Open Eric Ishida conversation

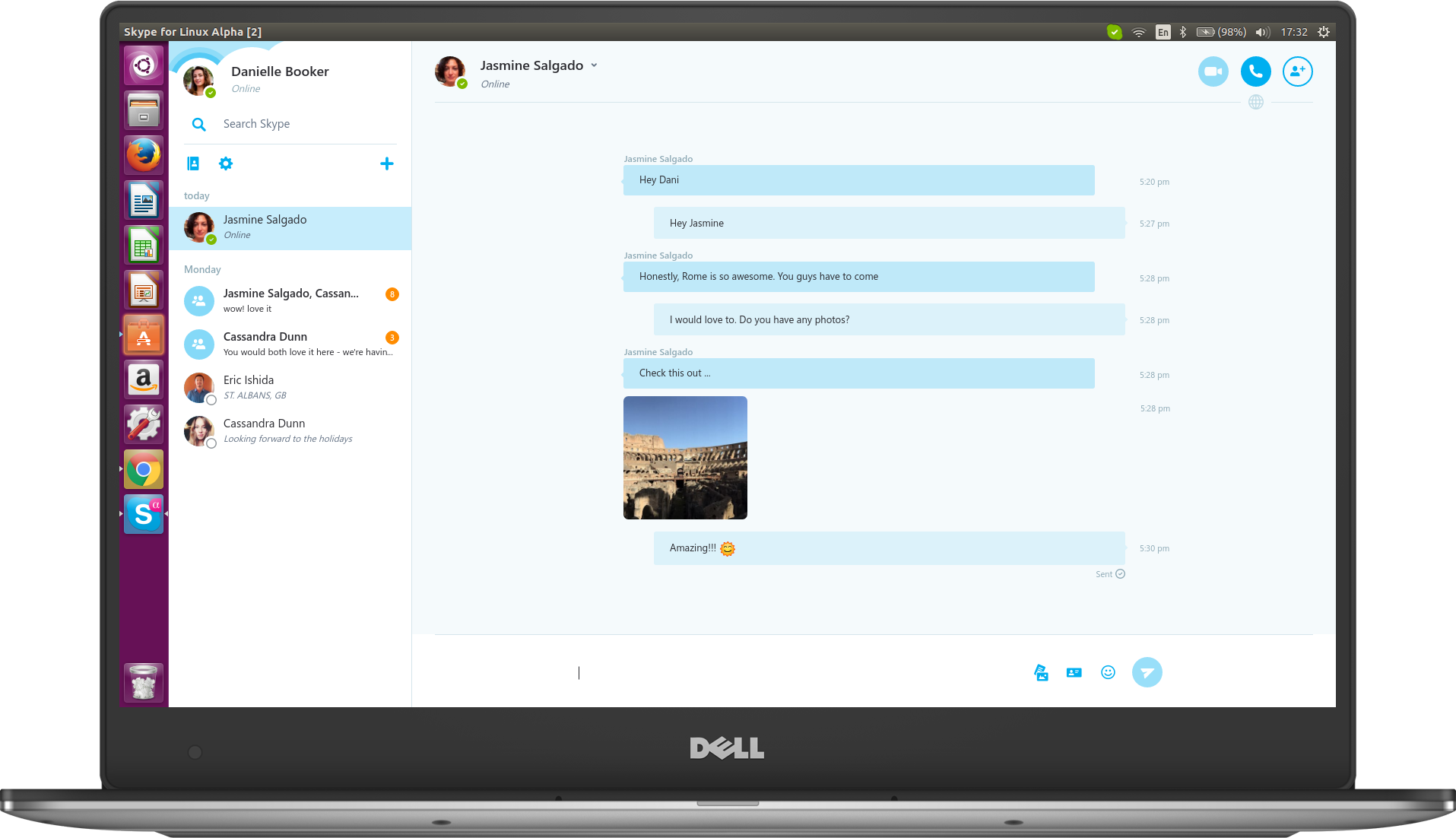(290, 388)
